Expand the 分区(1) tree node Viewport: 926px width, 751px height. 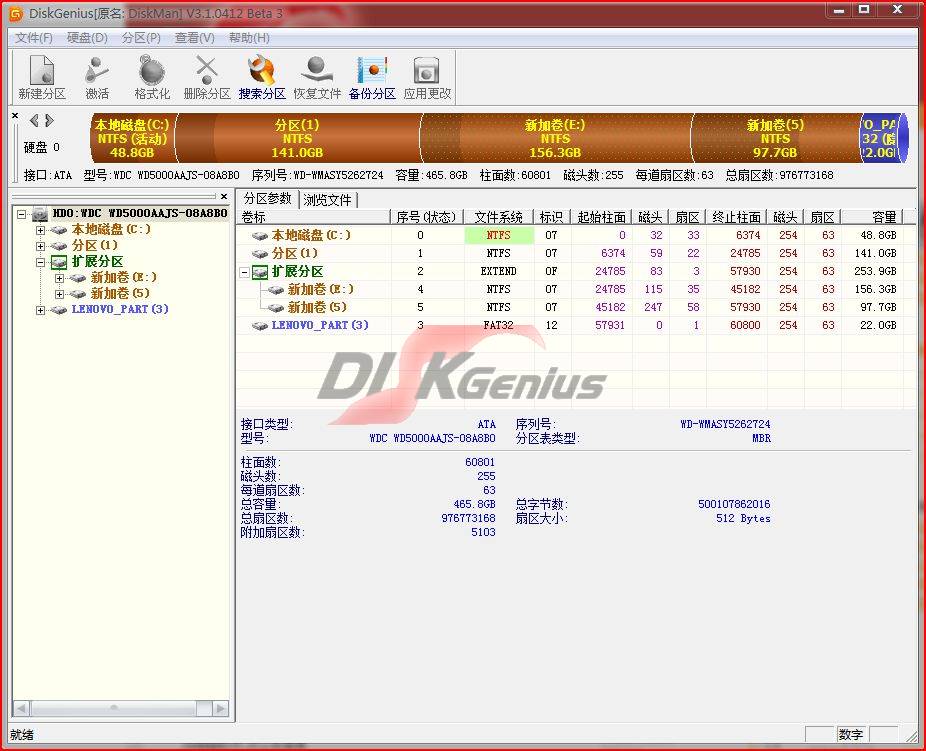(40, 246)
